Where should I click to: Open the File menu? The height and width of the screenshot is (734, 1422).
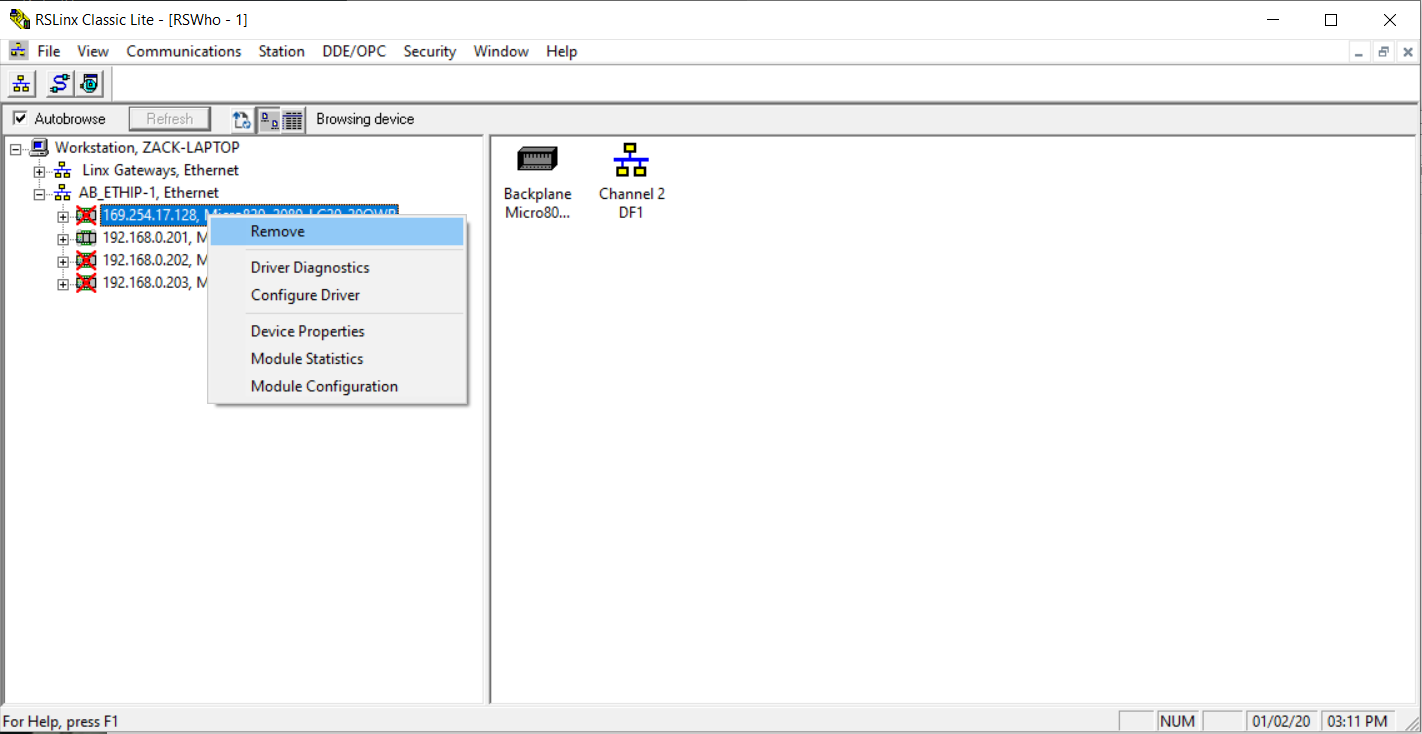pos(49,51)
